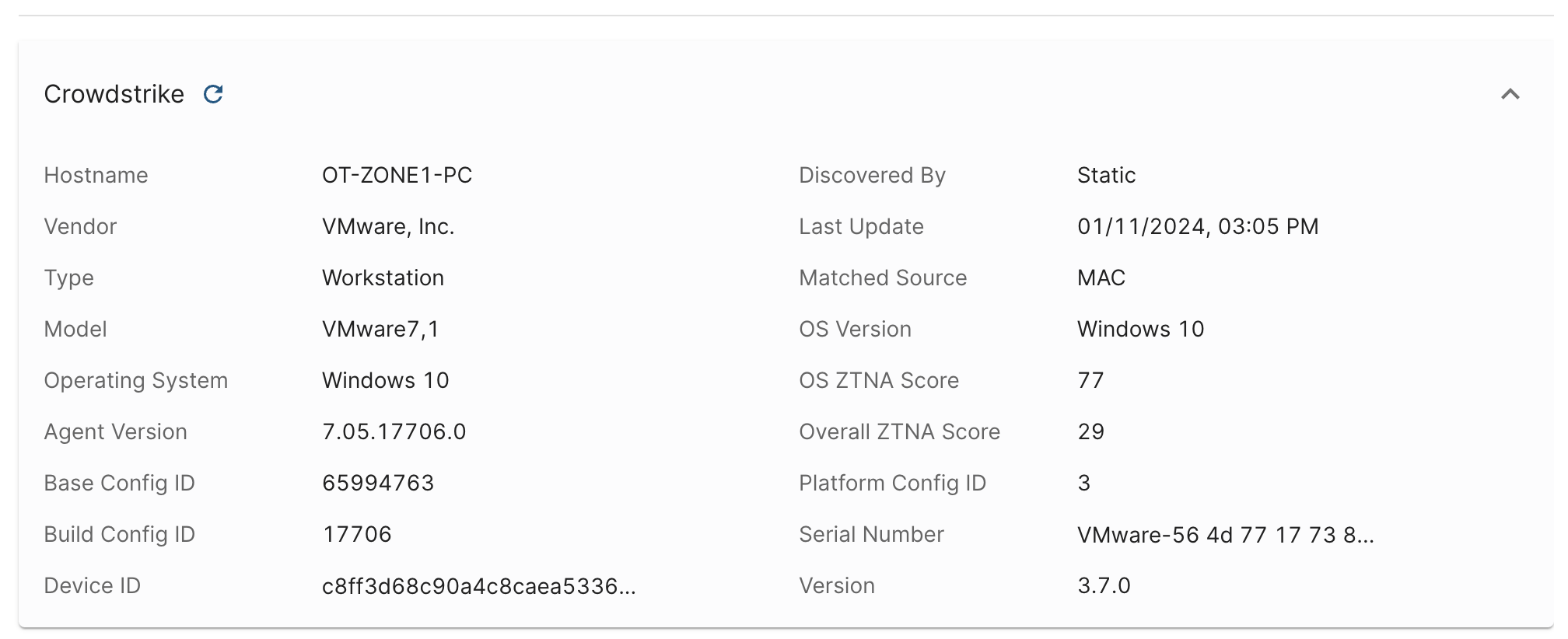
Task: Click the Base Config ID value 65994763
Action: click(378, 484)
